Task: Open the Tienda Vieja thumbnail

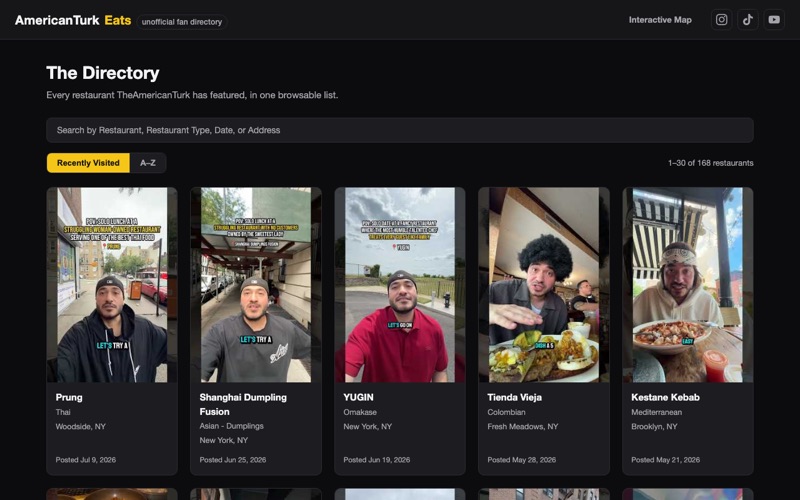Action: pos(543,285)
